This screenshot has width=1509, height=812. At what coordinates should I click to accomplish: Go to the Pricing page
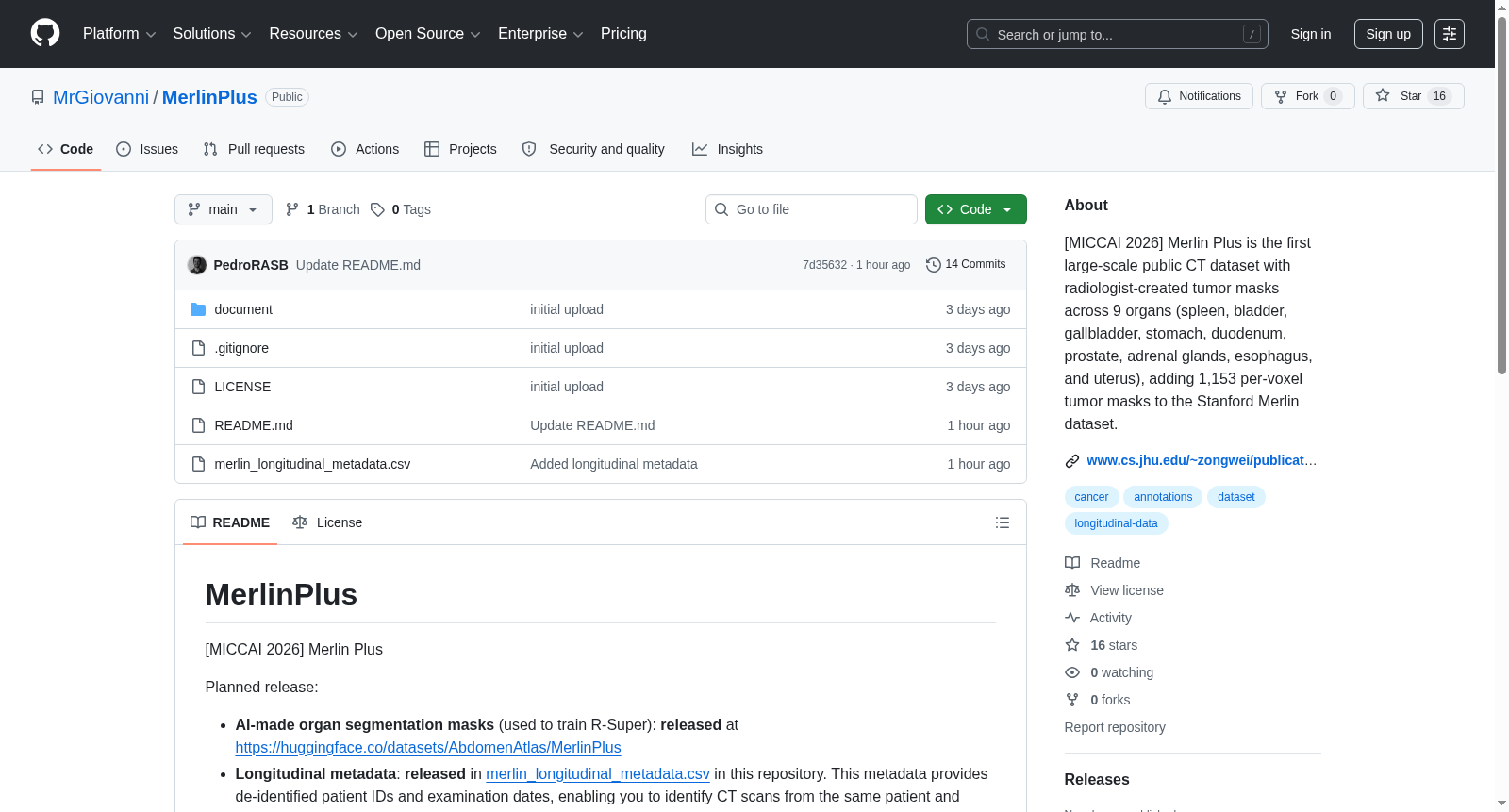coord(623,34)
